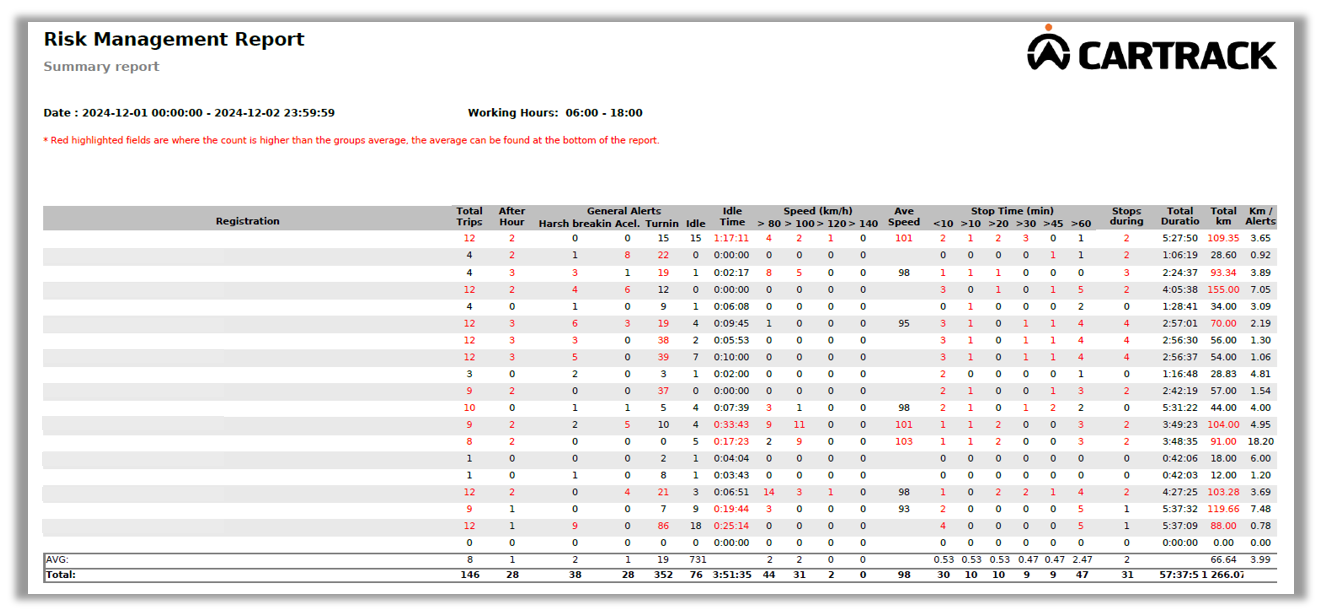Image resolution: width=1320 pixels, height=615 pixels.
Task: Click the average value 731
Action: point(696,561)
